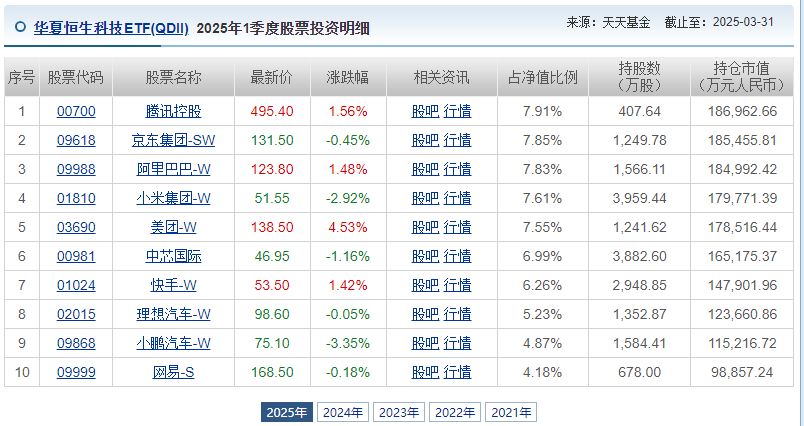
Task: Open stock code 00981 link
Action: coord(76,256)
